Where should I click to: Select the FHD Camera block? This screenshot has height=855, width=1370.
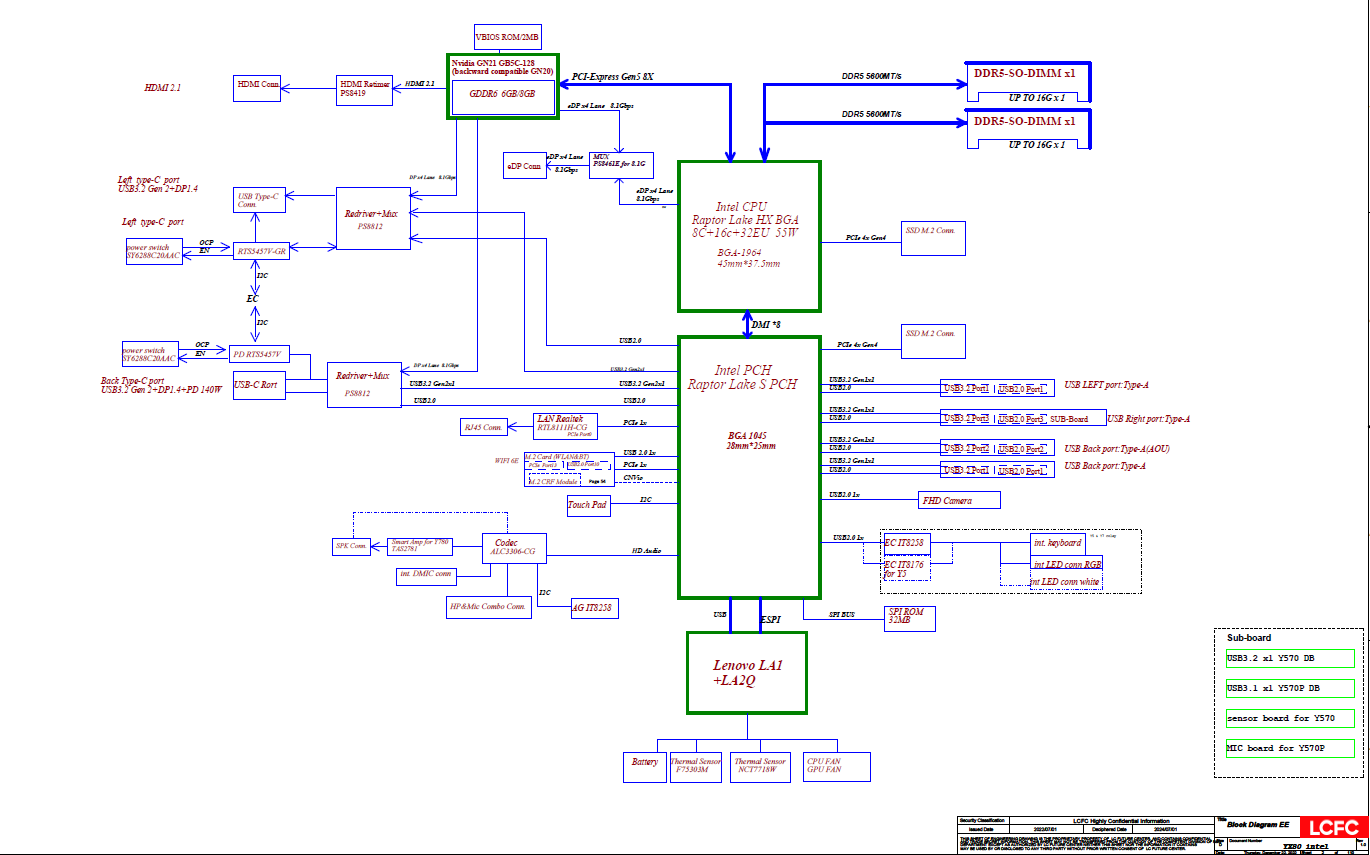[958, 500]
